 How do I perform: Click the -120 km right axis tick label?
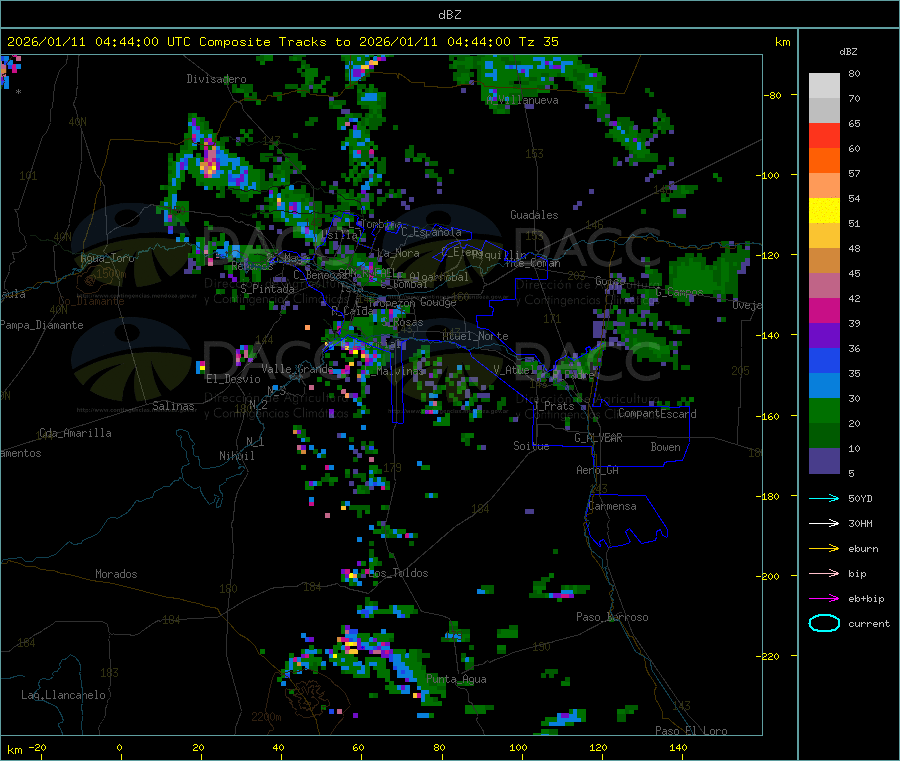point(771,255)
